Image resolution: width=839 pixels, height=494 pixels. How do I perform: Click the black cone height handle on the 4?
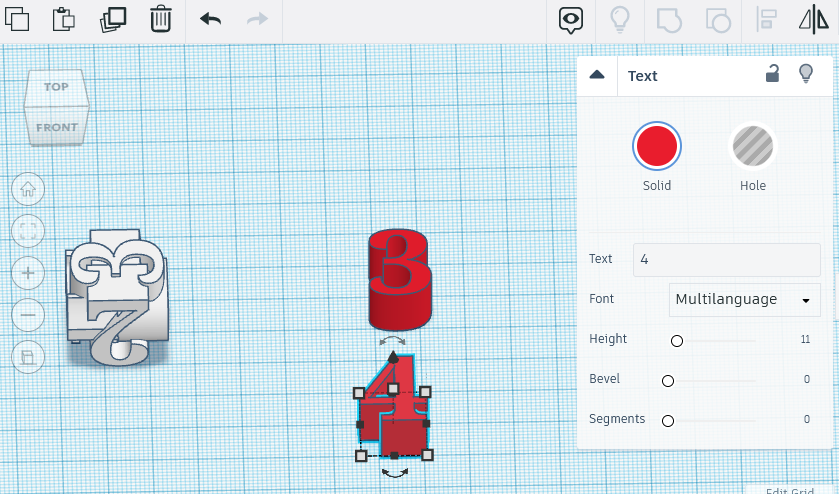tap(393, 357)
